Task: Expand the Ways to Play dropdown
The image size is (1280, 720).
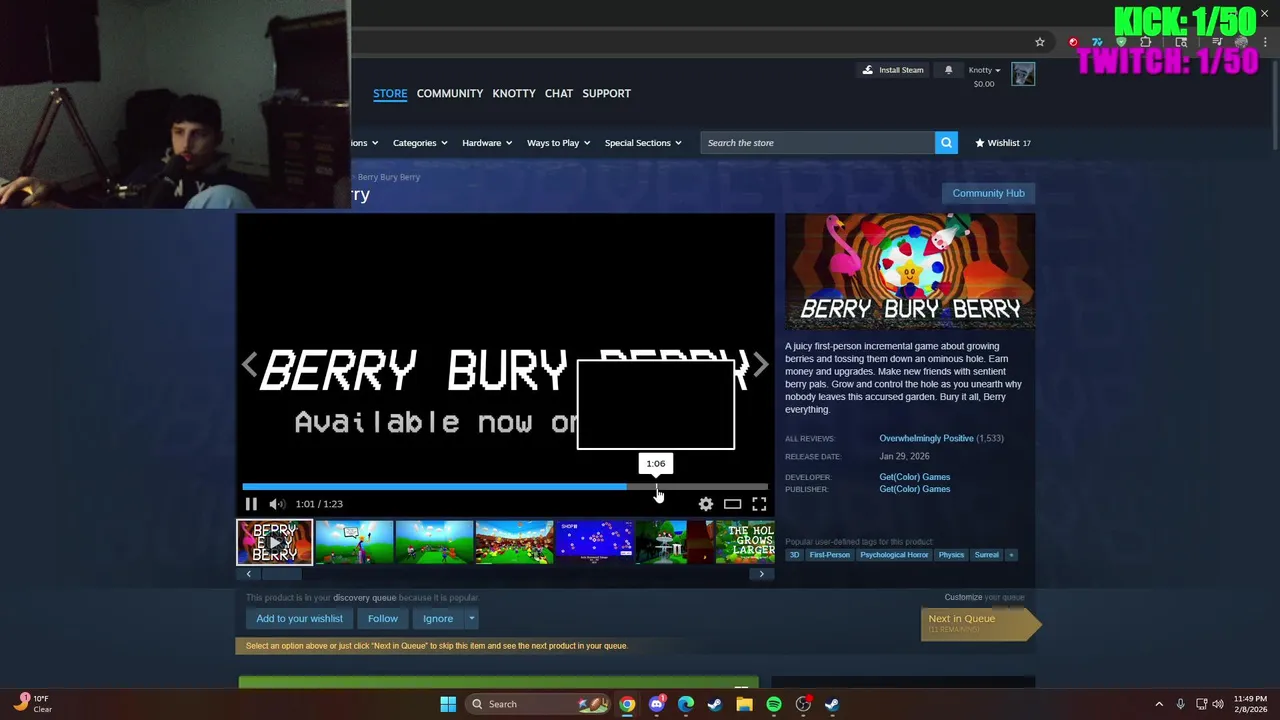Action: pyautogui.click(x=558, y=143)
